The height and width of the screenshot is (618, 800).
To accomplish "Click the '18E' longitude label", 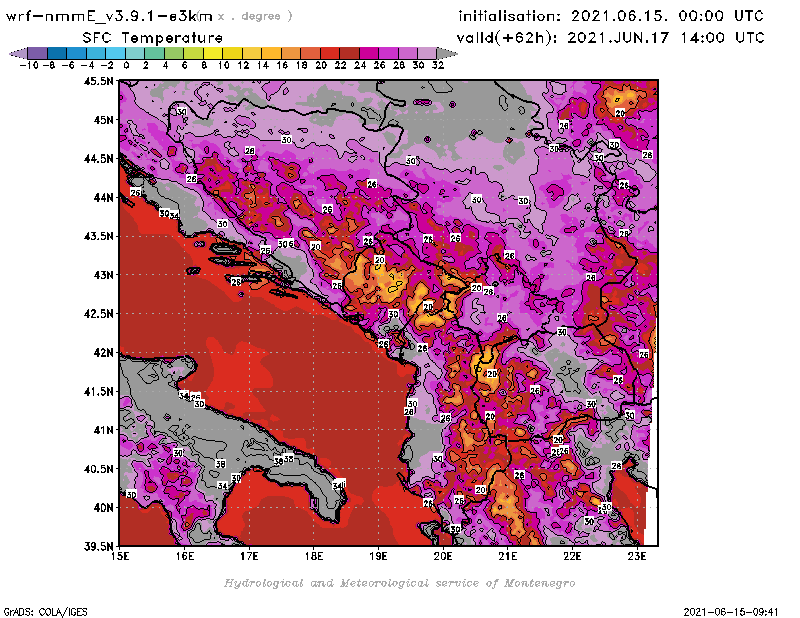I will [x=314, y=556].
